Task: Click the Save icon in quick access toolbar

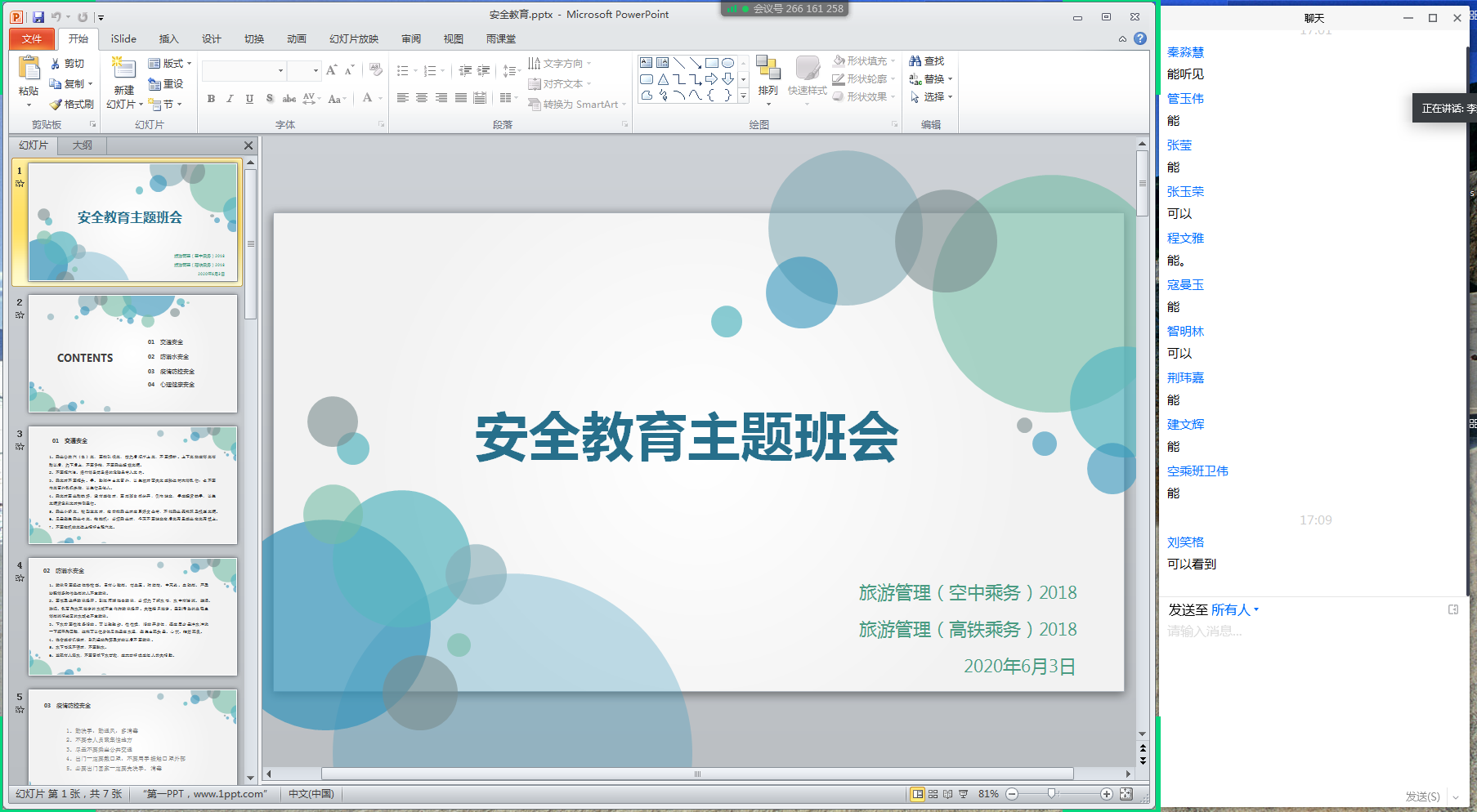Action: (x=38, y=16)
